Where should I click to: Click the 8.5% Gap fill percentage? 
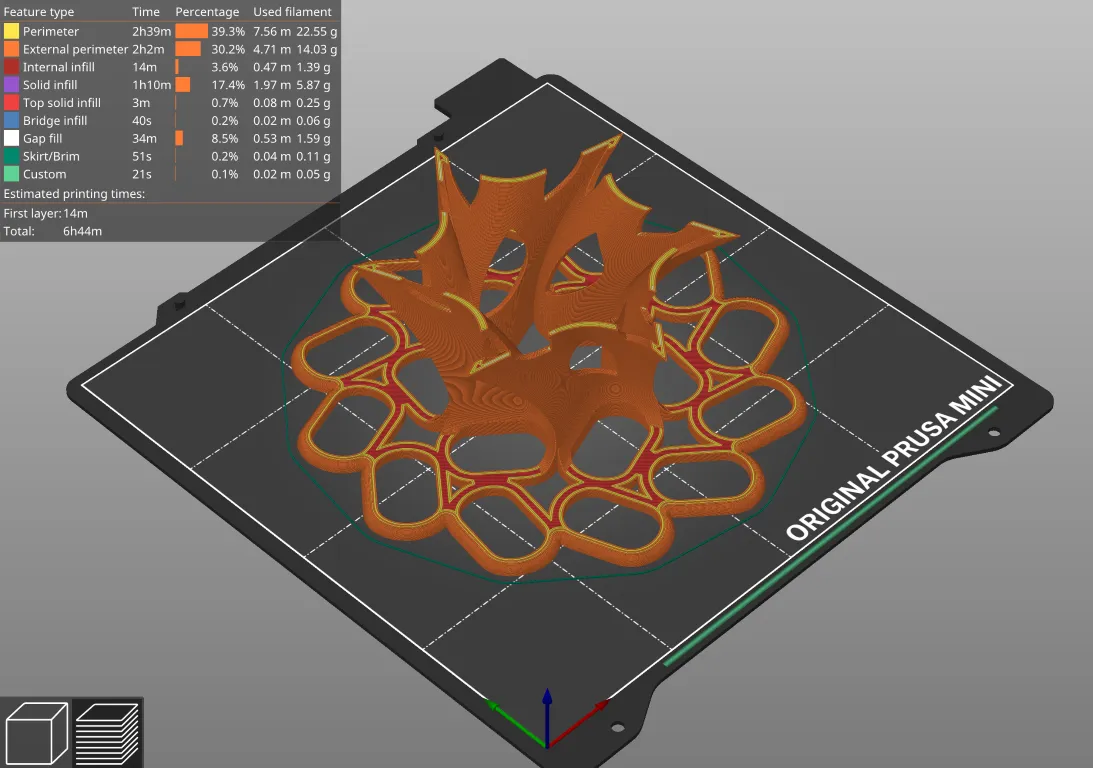point(224,139)
